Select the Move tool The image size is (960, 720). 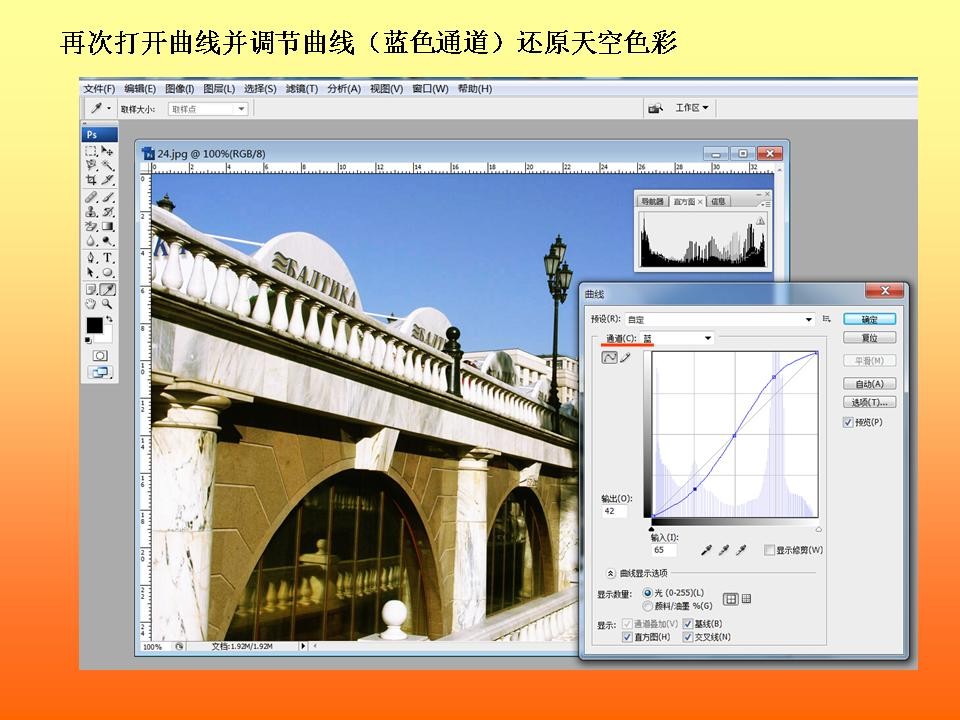(x=108, y=151)
